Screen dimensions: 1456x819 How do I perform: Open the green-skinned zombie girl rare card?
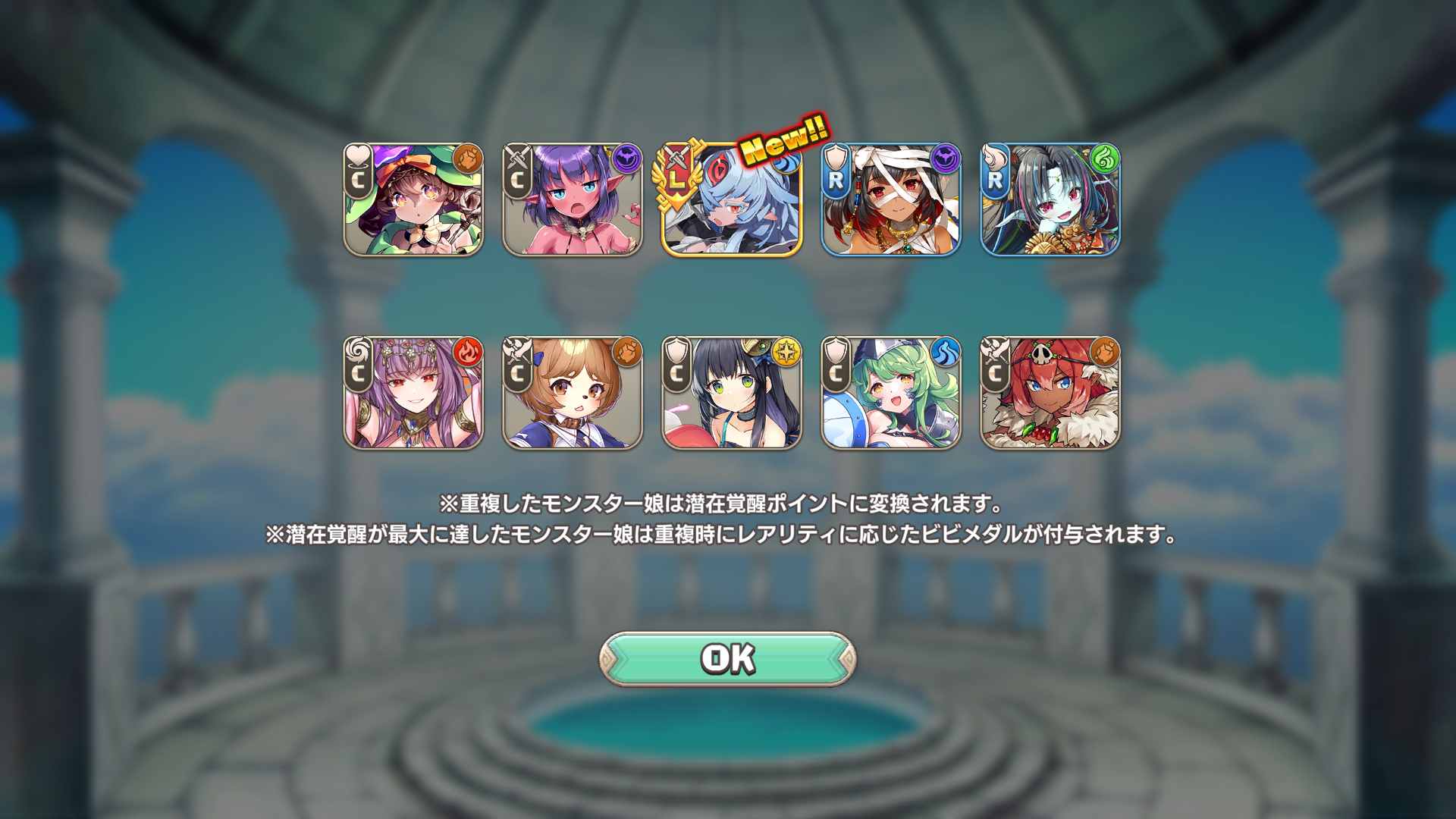click(x=1050, y=199)
